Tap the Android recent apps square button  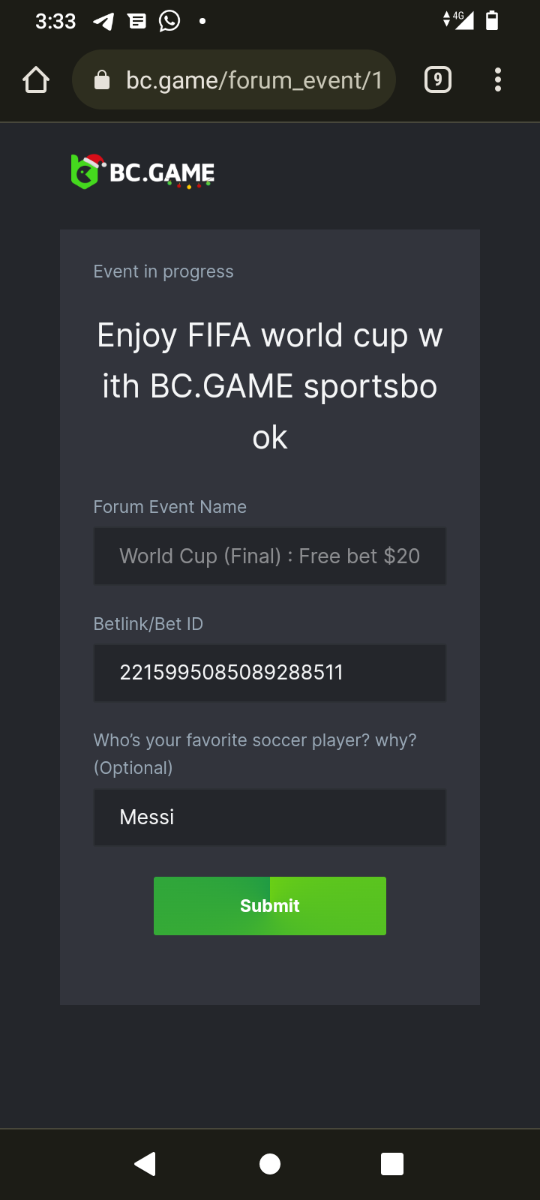point(392,1163)
